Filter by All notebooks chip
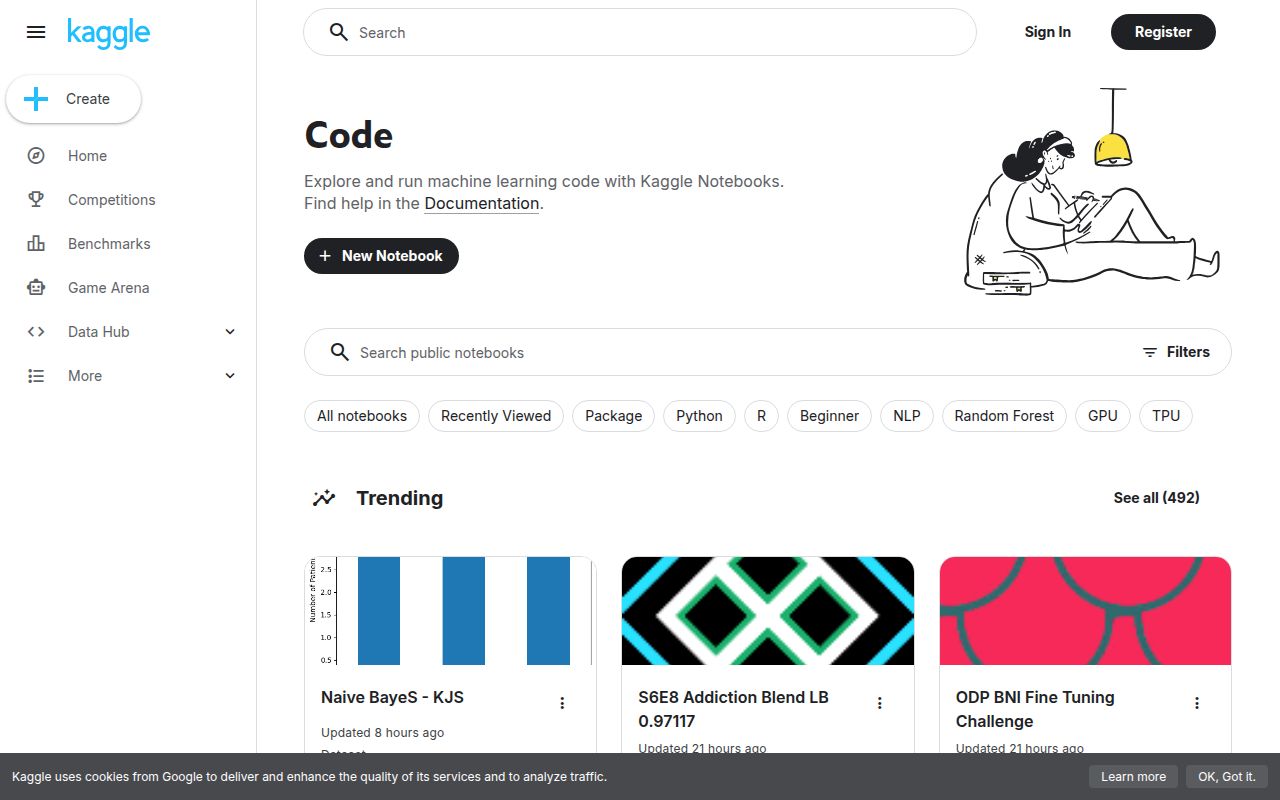Image resolution: width=1280 pixels, height=800 pixels. (x=362, y=416)
